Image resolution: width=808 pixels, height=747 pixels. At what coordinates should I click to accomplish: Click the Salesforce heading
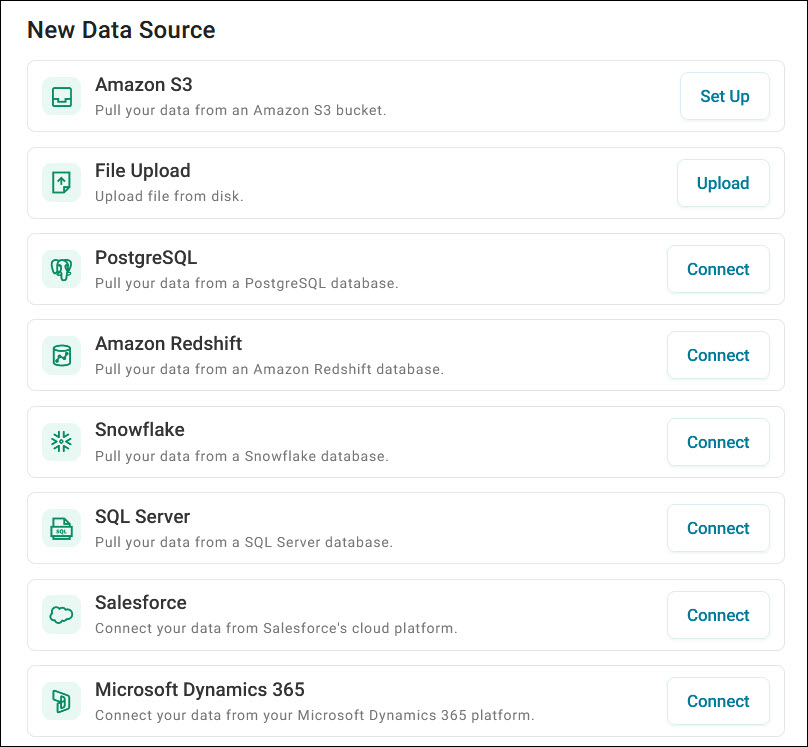(141, 603)
